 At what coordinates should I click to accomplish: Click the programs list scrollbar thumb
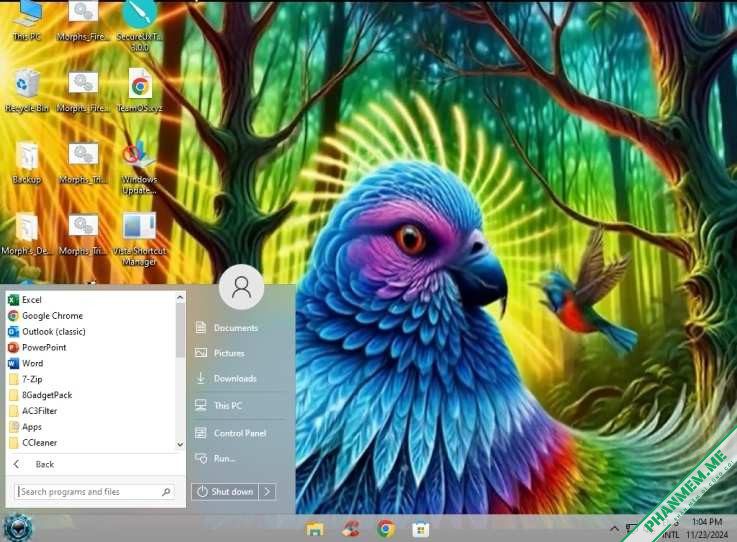[180, 330]
